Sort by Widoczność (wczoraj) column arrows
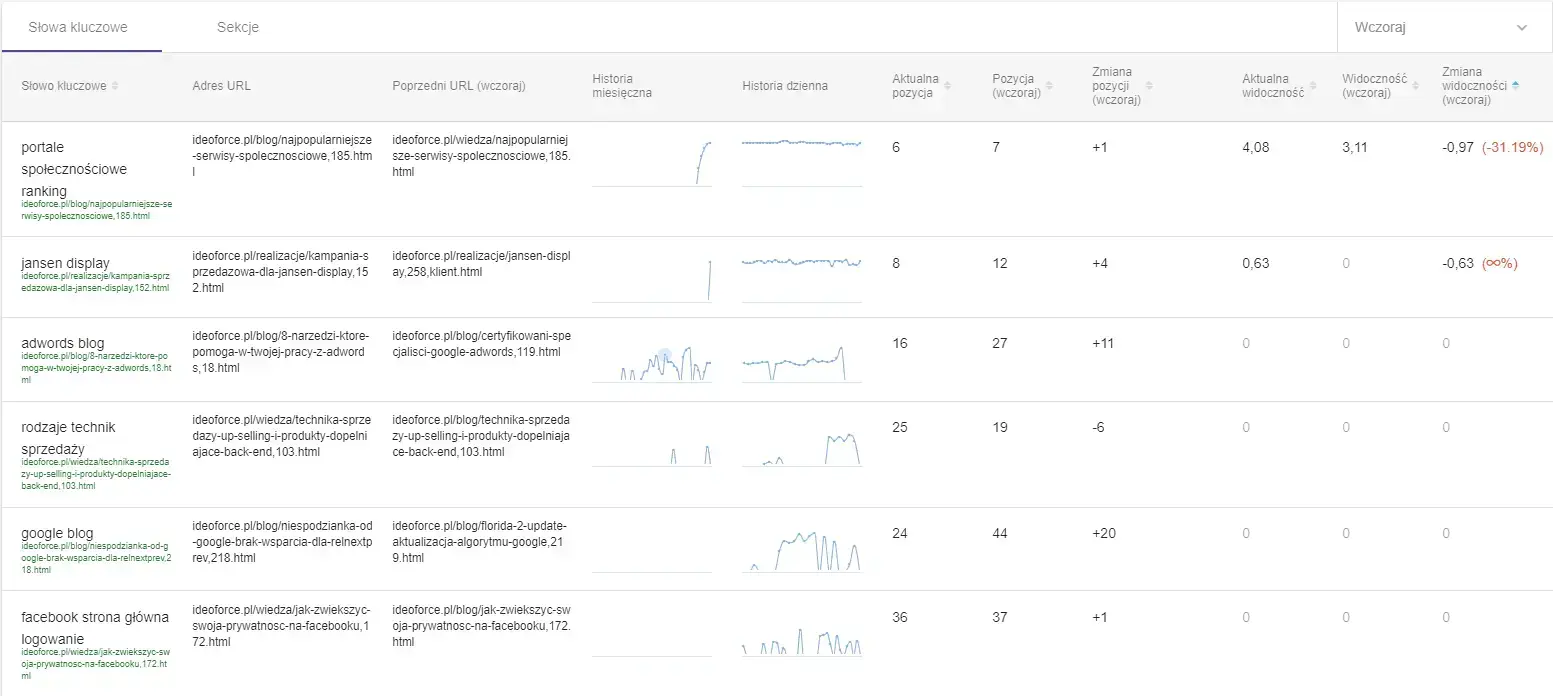The image size is (1553, 696). tap(1414, 86)
